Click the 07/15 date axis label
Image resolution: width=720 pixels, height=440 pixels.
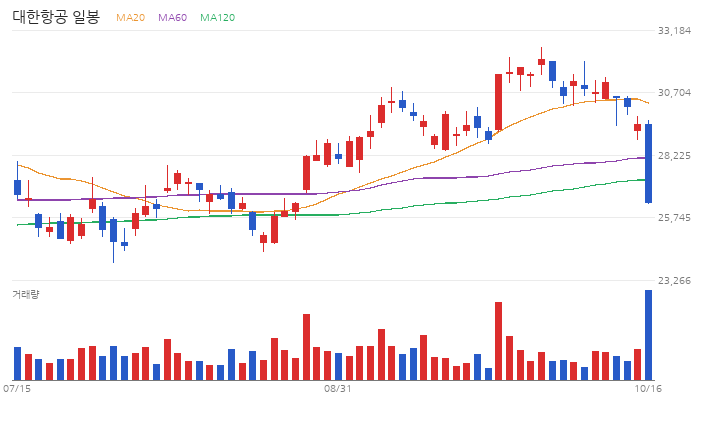(17, 389)
